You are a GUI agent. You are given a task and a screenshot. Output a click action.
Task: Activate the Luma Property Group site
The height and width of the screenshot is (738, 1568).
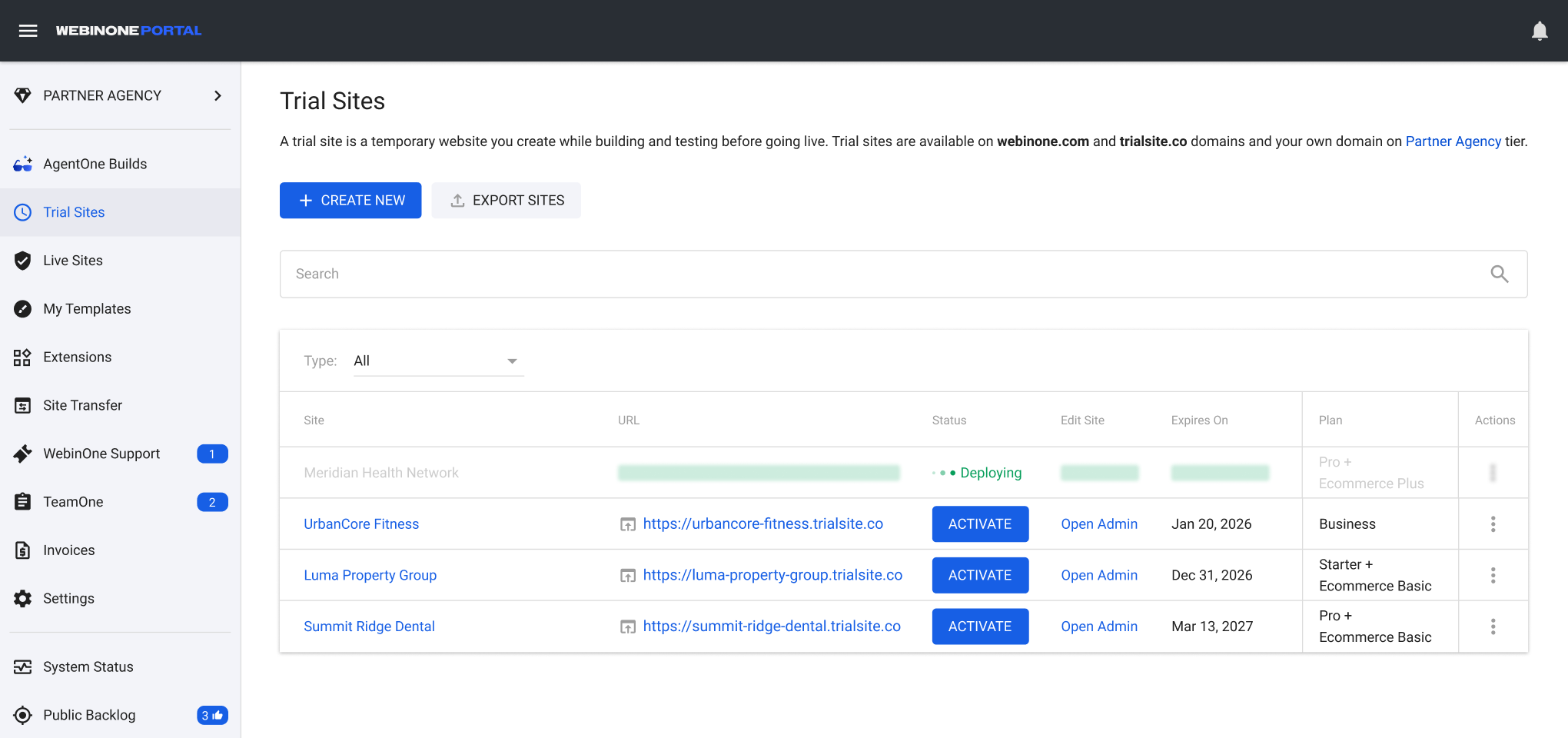[980, 575]
